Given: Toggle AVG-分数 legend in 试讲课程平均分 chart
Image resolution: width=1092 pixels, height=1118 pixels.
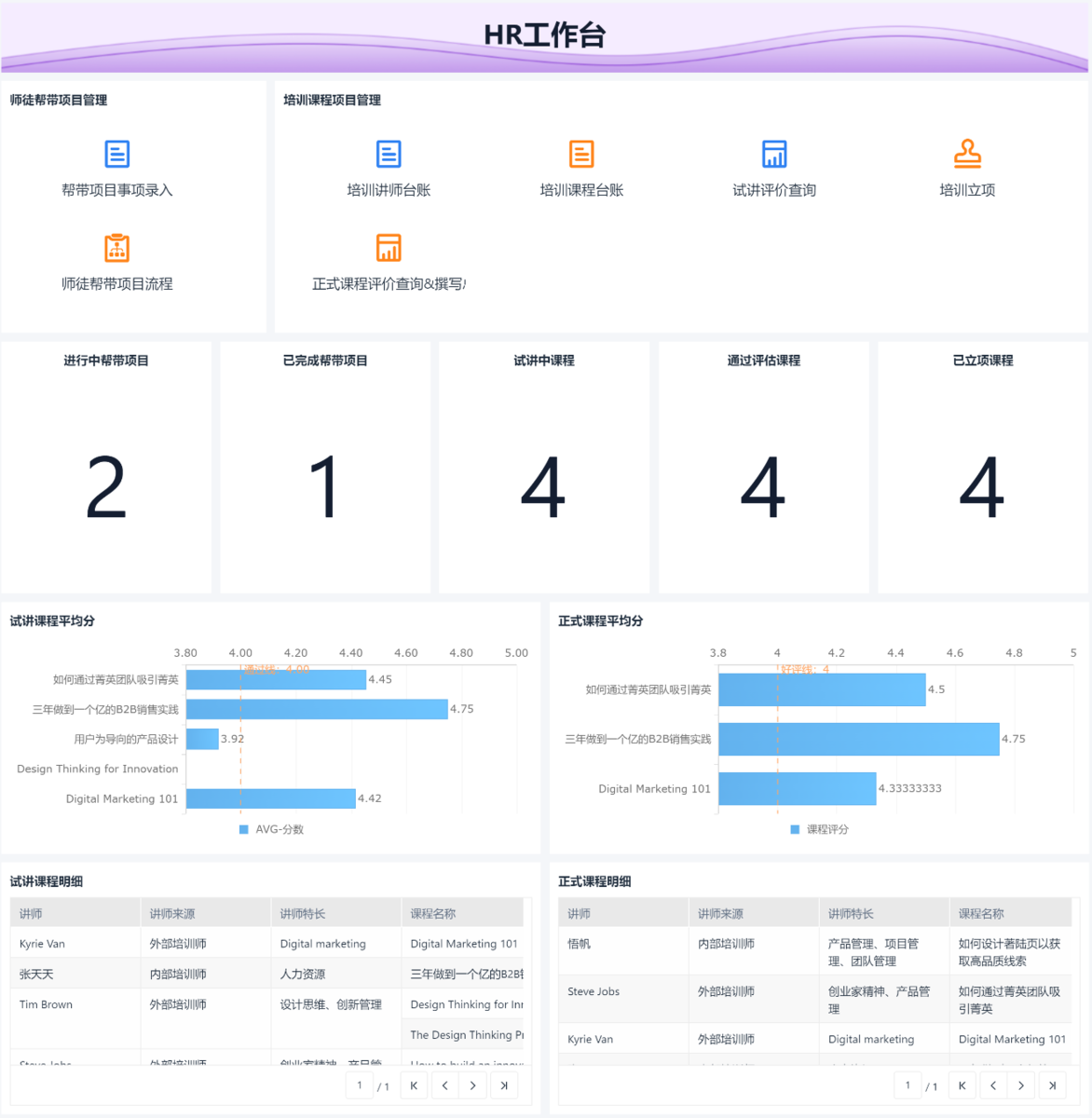Looking at the screenshot, I should 271,829.
